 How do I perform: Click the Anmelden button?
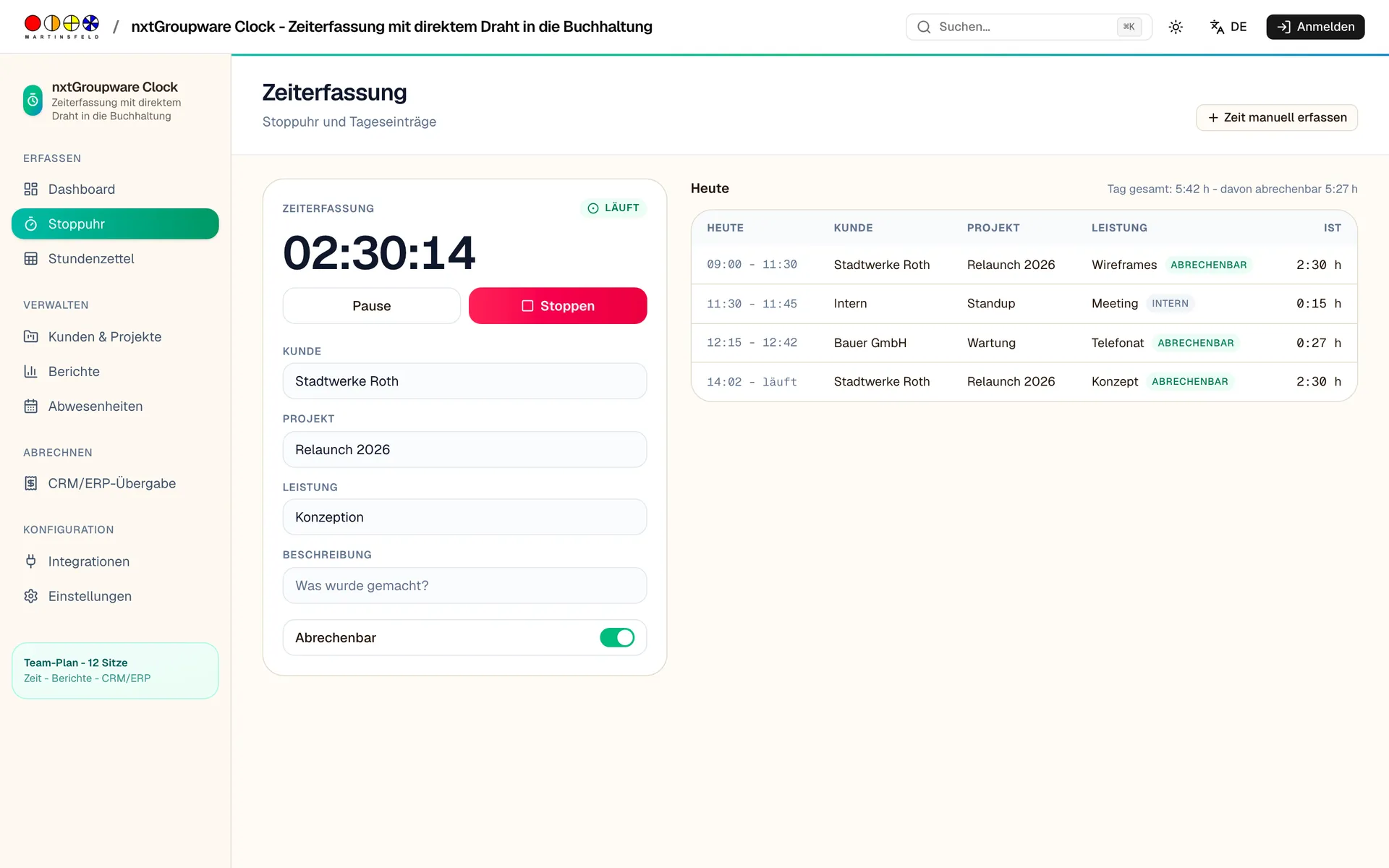click(1315, 27)
